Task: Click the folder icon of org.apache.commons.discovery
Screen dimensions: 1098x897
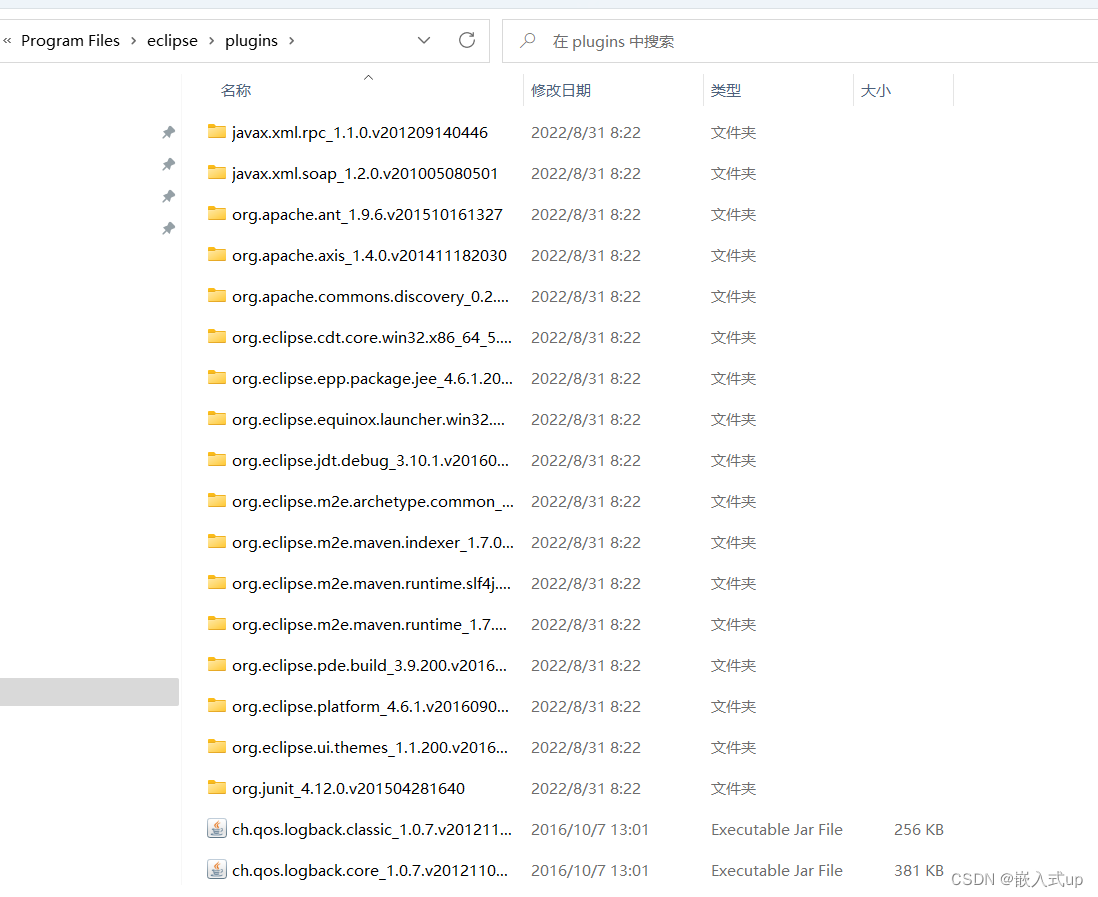Action: tap(217, 295)
